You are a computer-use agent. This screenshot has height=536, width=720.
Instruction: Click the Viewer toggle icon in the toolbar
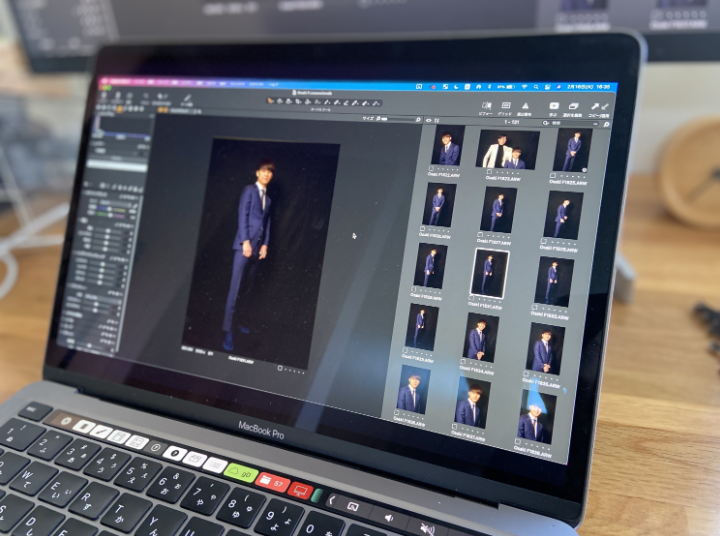(485, 104)
